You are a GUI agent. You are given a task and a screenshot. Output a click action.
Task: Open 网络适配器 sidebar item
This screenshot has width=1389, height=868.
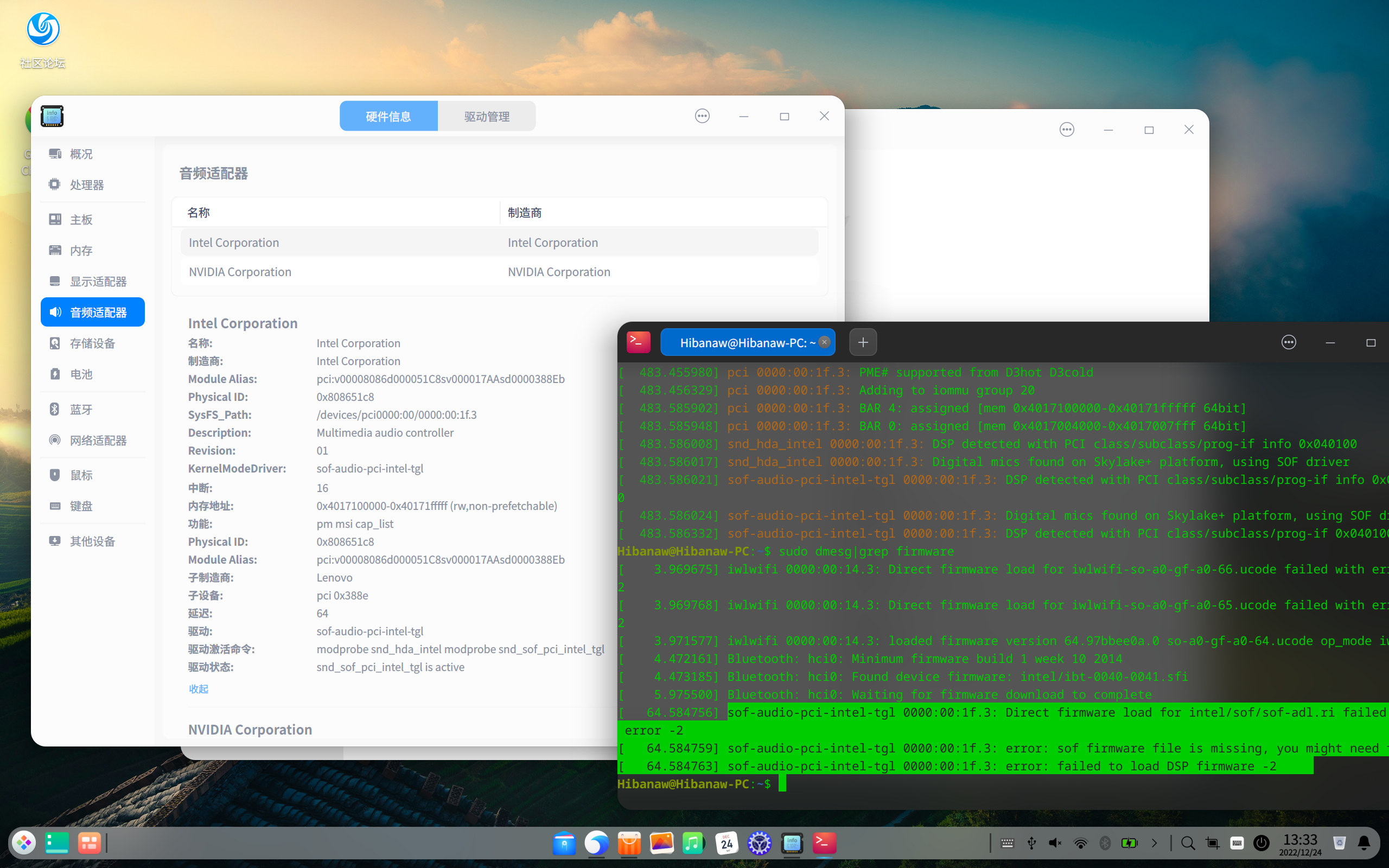tap(98, 441)
